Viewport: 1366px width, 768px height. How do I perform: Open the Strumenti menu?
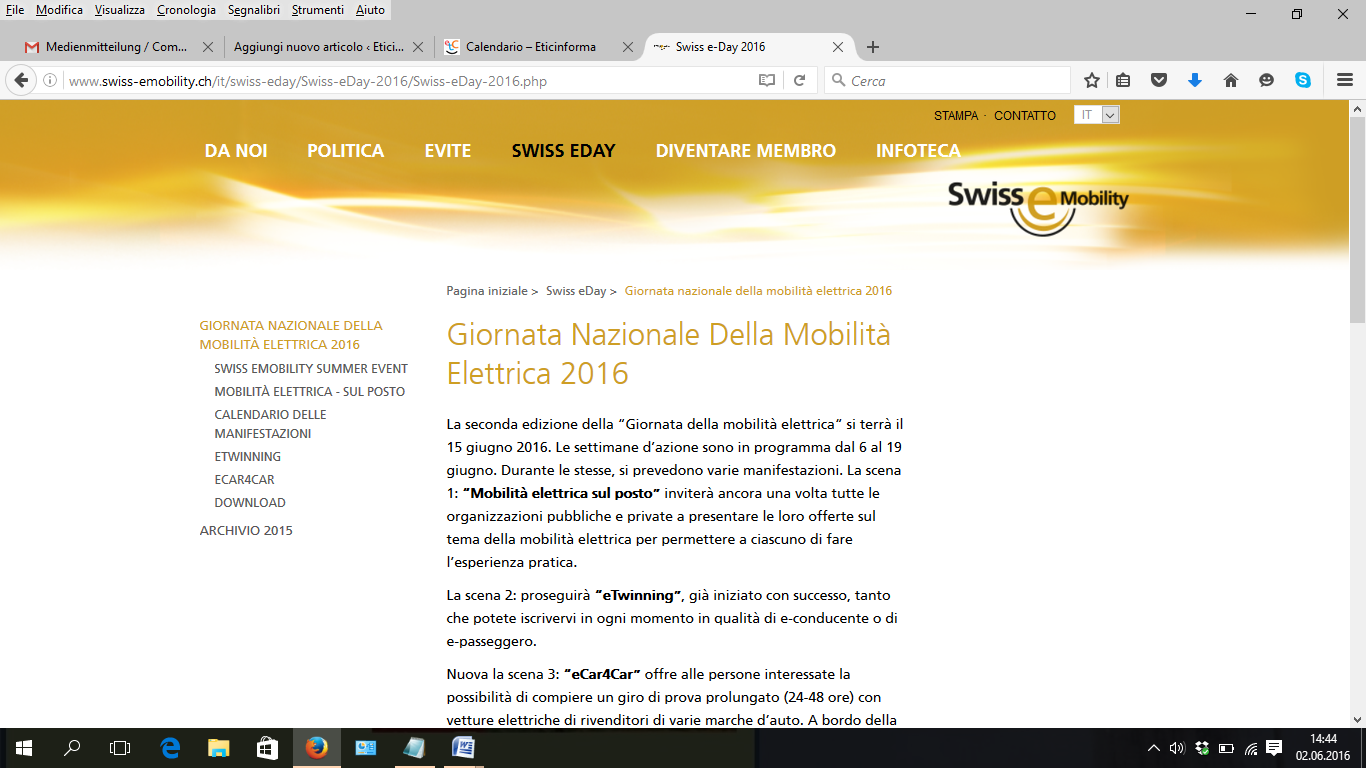[x=317, y=10]
